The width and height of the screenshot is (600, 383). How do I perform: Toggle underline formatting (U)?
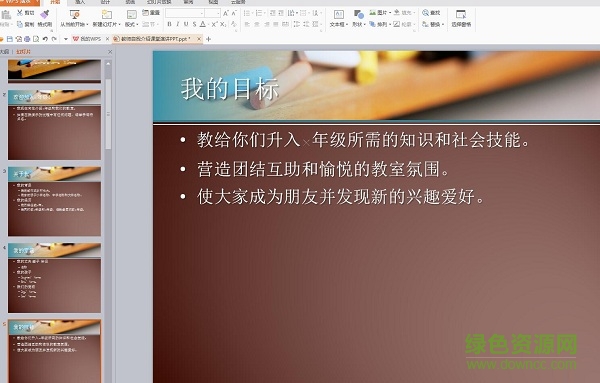click(x=186, y=24)
